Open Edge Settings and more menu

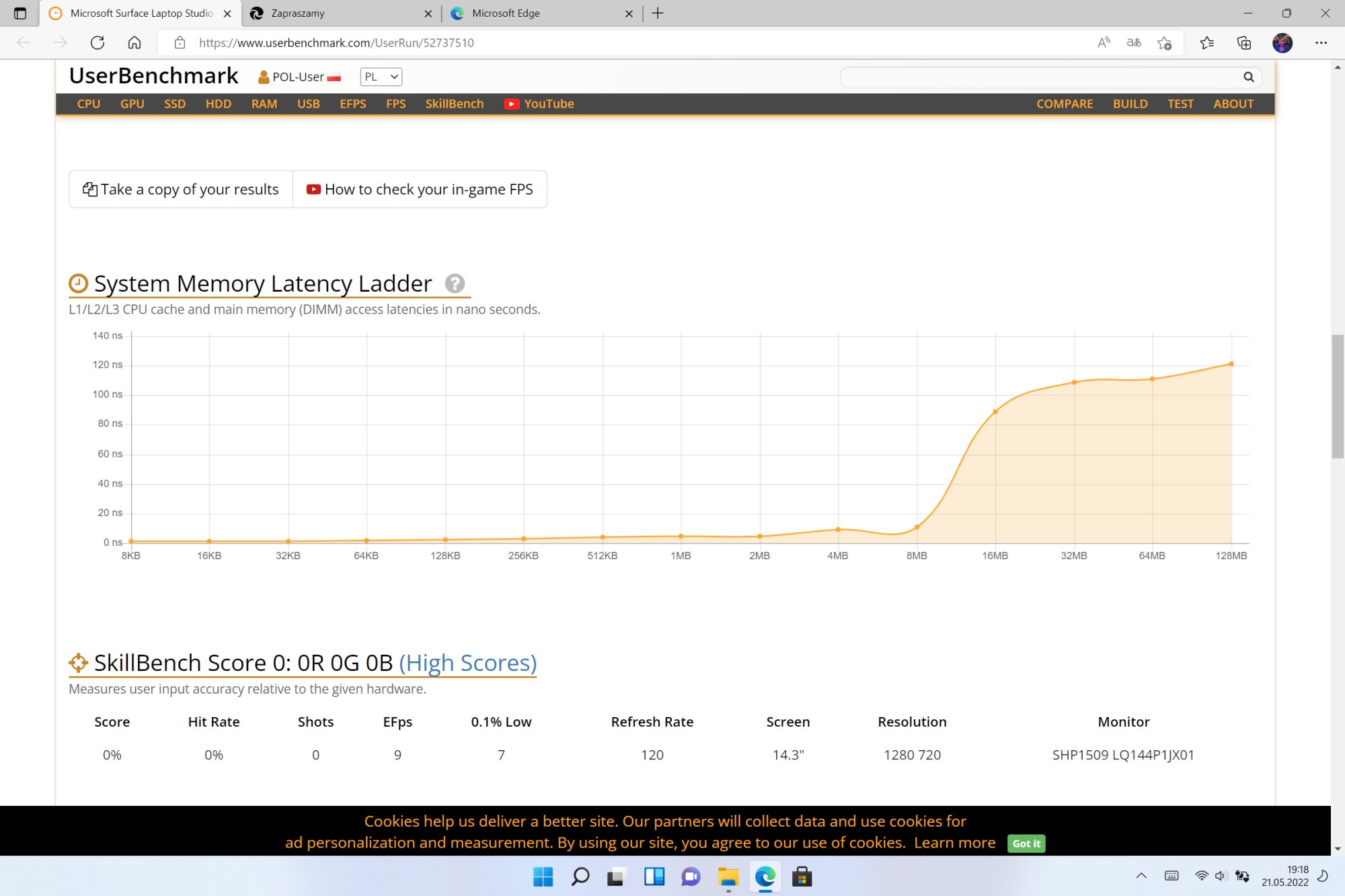(x=1321, y=43)
